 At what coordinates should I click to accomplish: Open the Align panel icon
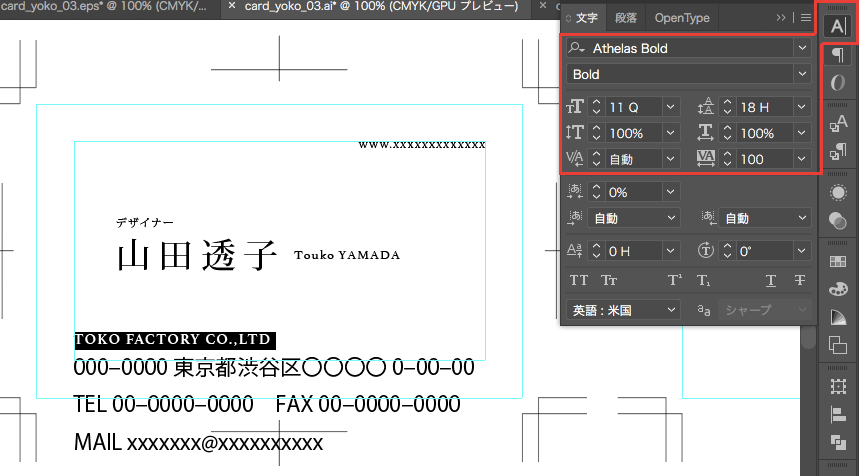coord(838,413)
